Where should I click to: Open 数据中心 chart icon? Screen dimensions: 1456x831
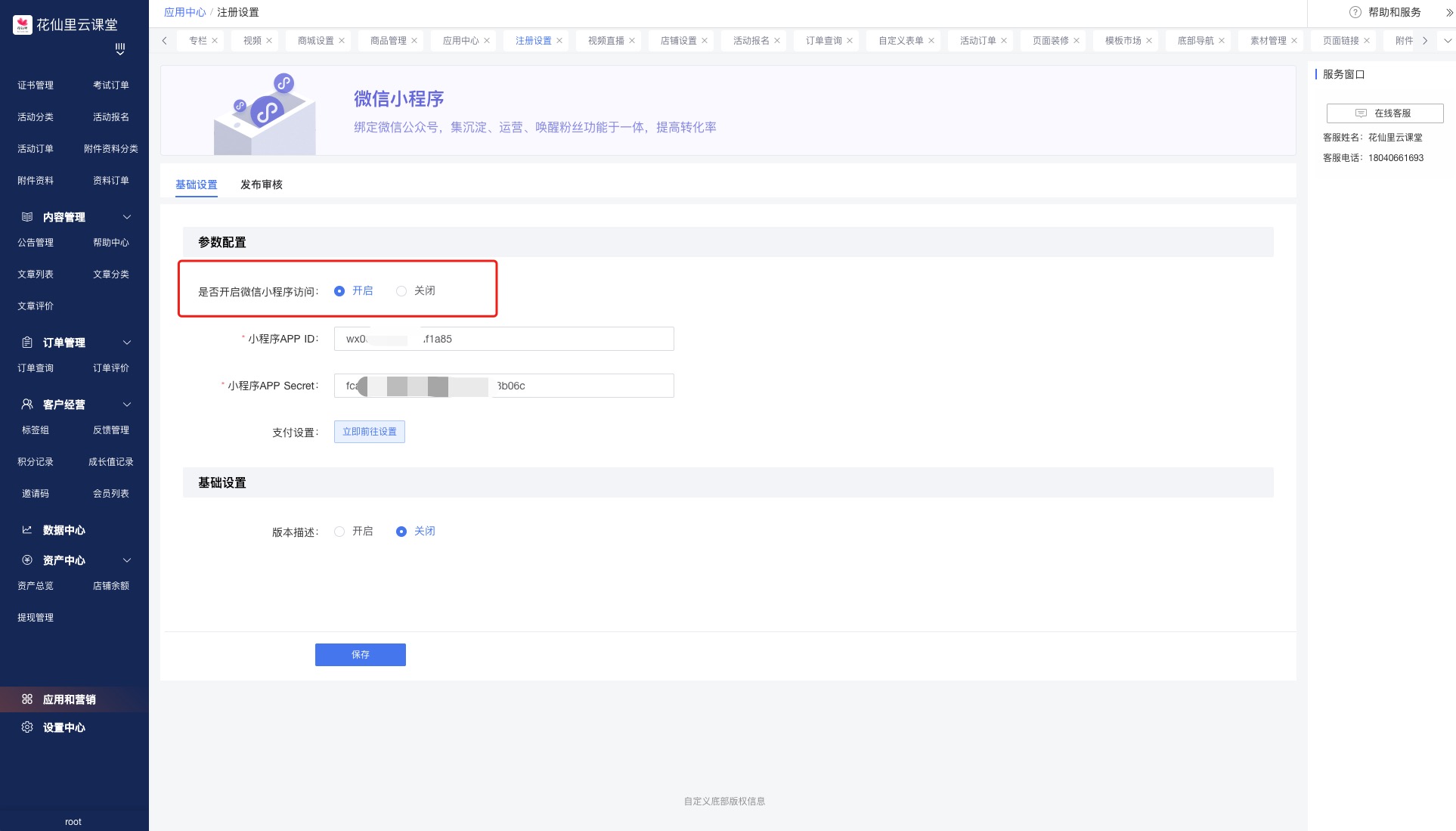point(27,530)
